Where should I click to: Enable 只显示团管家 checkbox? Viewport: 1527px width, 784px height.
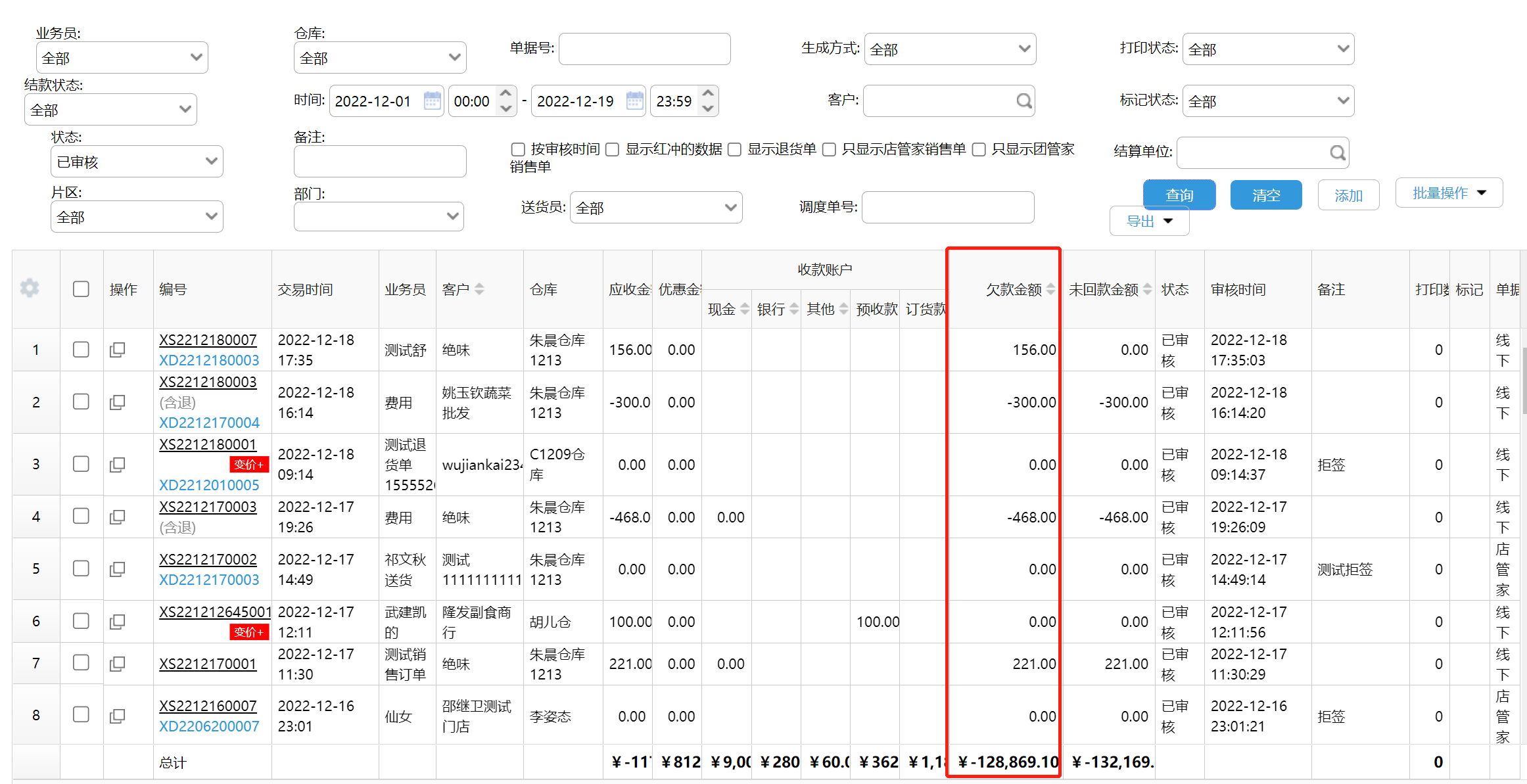point(979,150)
